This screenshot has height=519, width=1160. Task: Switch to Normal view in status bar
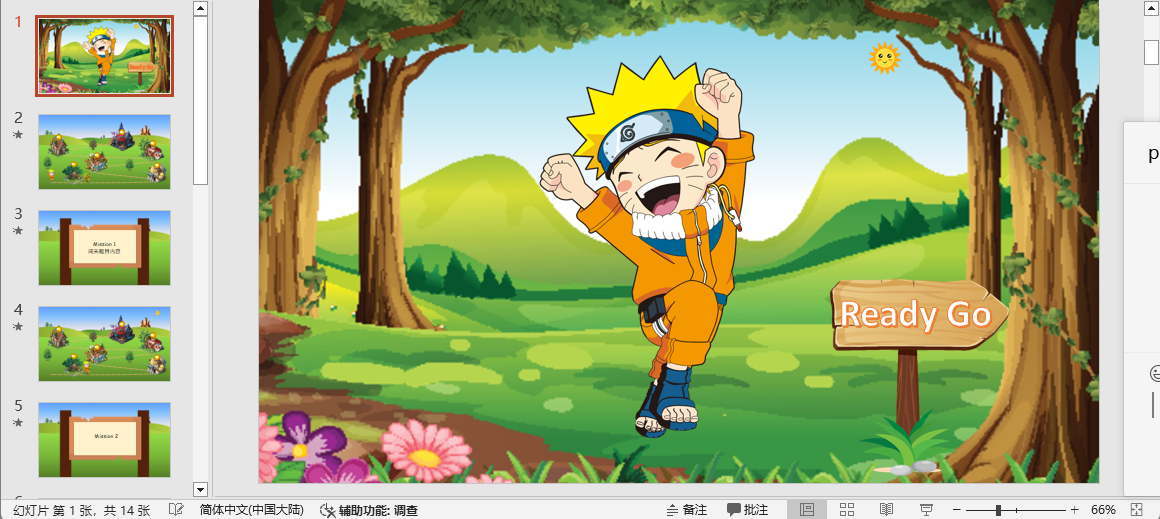pyautogui.click(x=807, y=510)
